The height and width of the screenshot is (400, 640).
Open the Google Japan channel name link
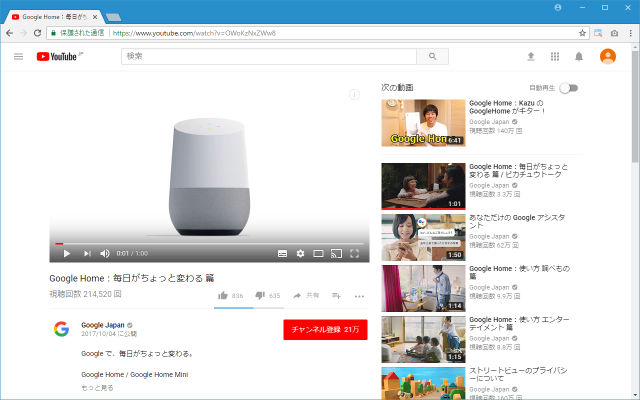pos(103,325)
